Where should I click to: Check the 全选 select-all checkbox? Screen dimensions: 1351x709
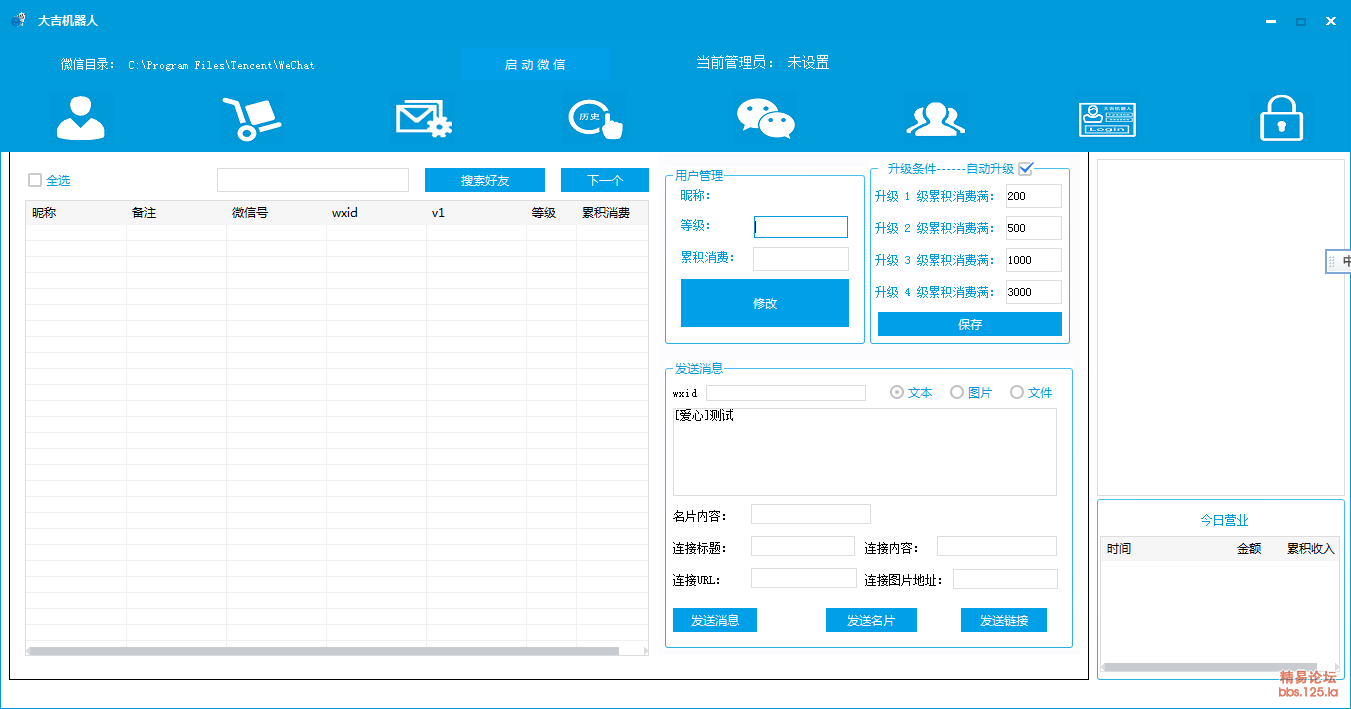pyautogui.click(x=35, y=180)
